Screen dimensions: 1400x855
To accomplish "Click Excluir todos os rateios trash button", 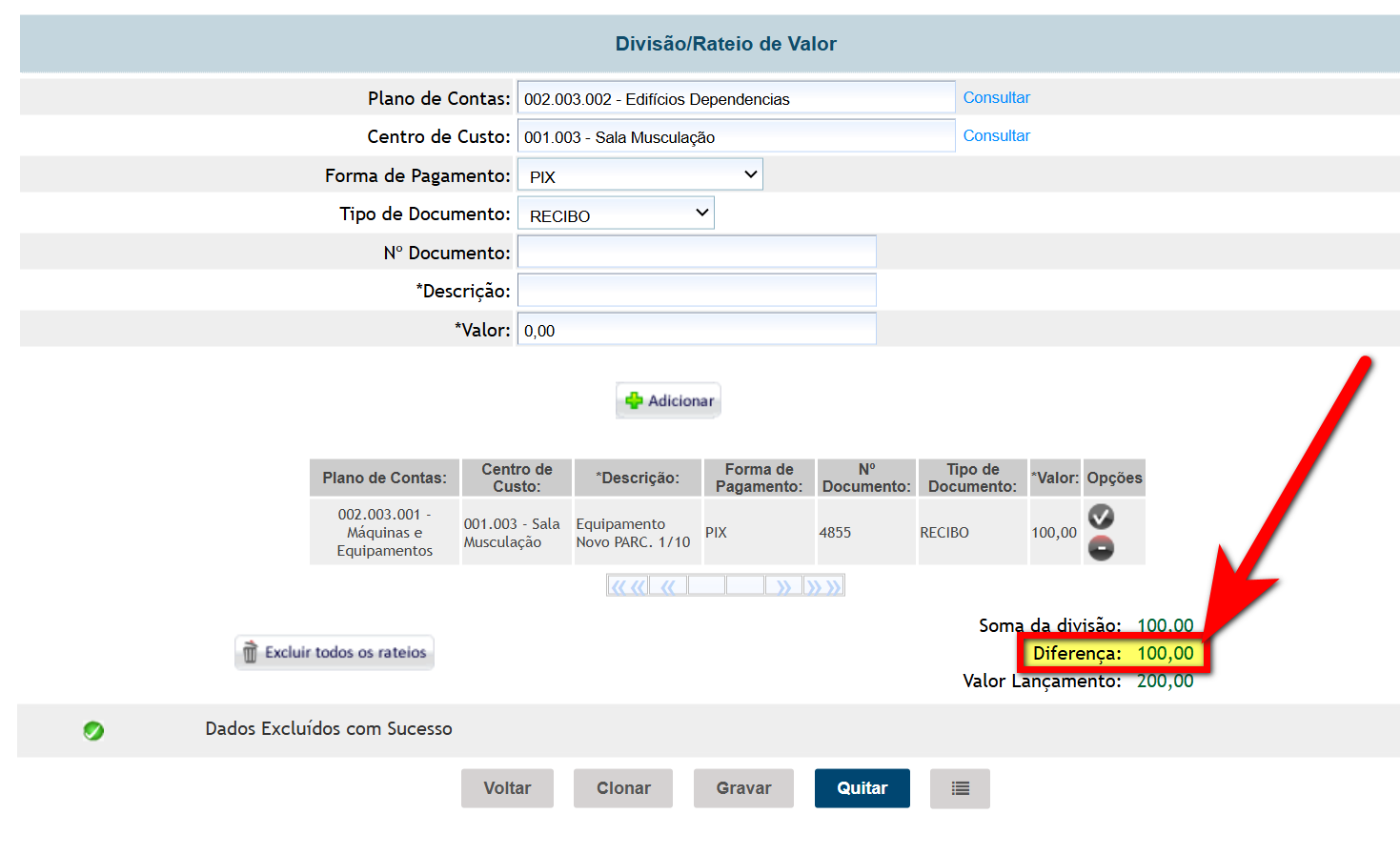I will tap(335, 653).
